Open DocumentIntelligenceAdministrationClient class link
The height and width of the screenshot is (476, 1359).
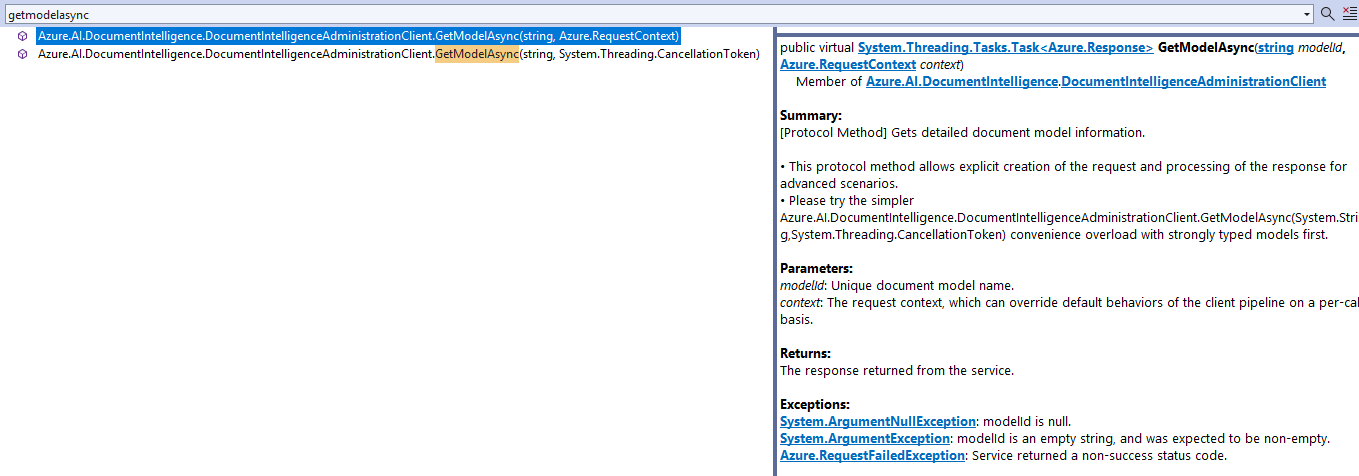tap(1193, 81)
